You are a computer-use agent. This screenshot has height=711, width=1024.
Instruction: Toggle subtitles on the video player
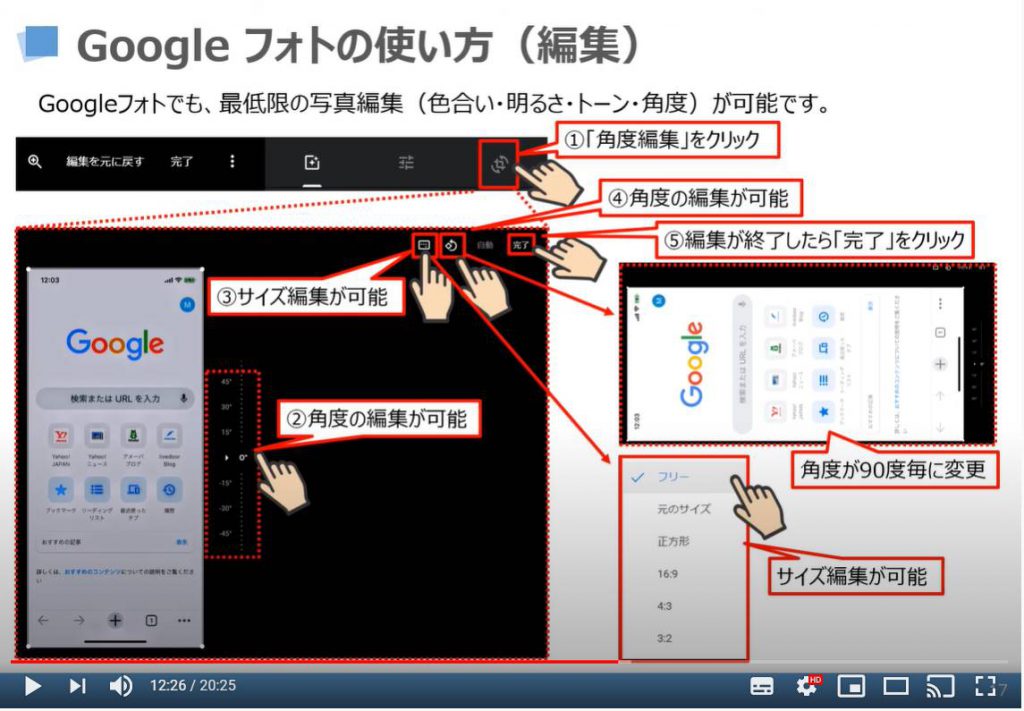(x=761, y=686)
